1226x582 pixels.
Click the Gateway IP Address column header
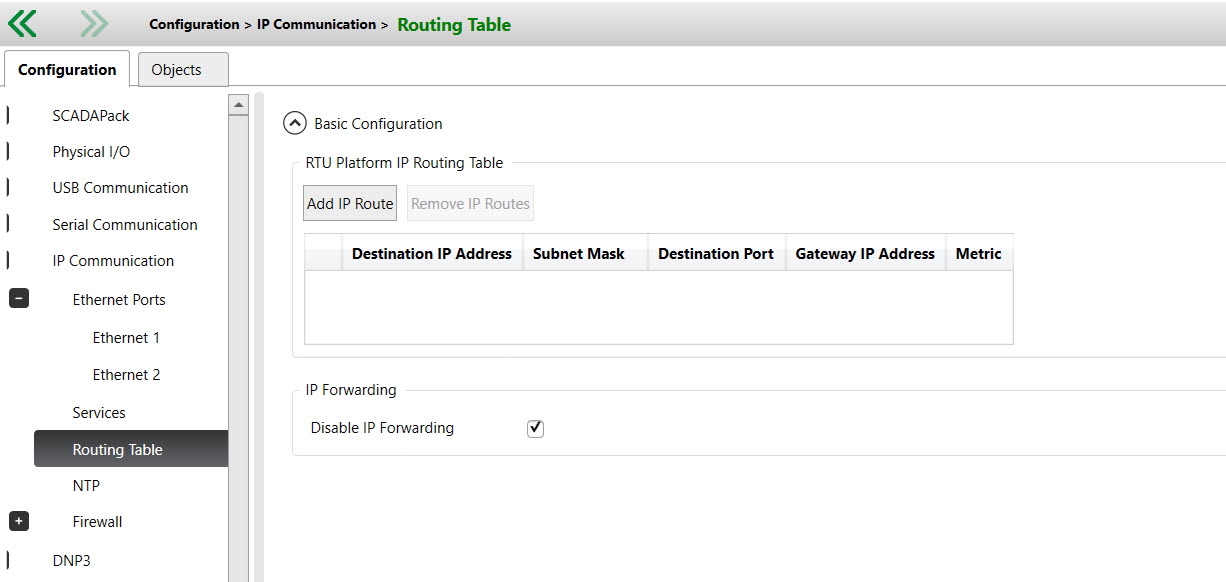click(x=866, y=253)
